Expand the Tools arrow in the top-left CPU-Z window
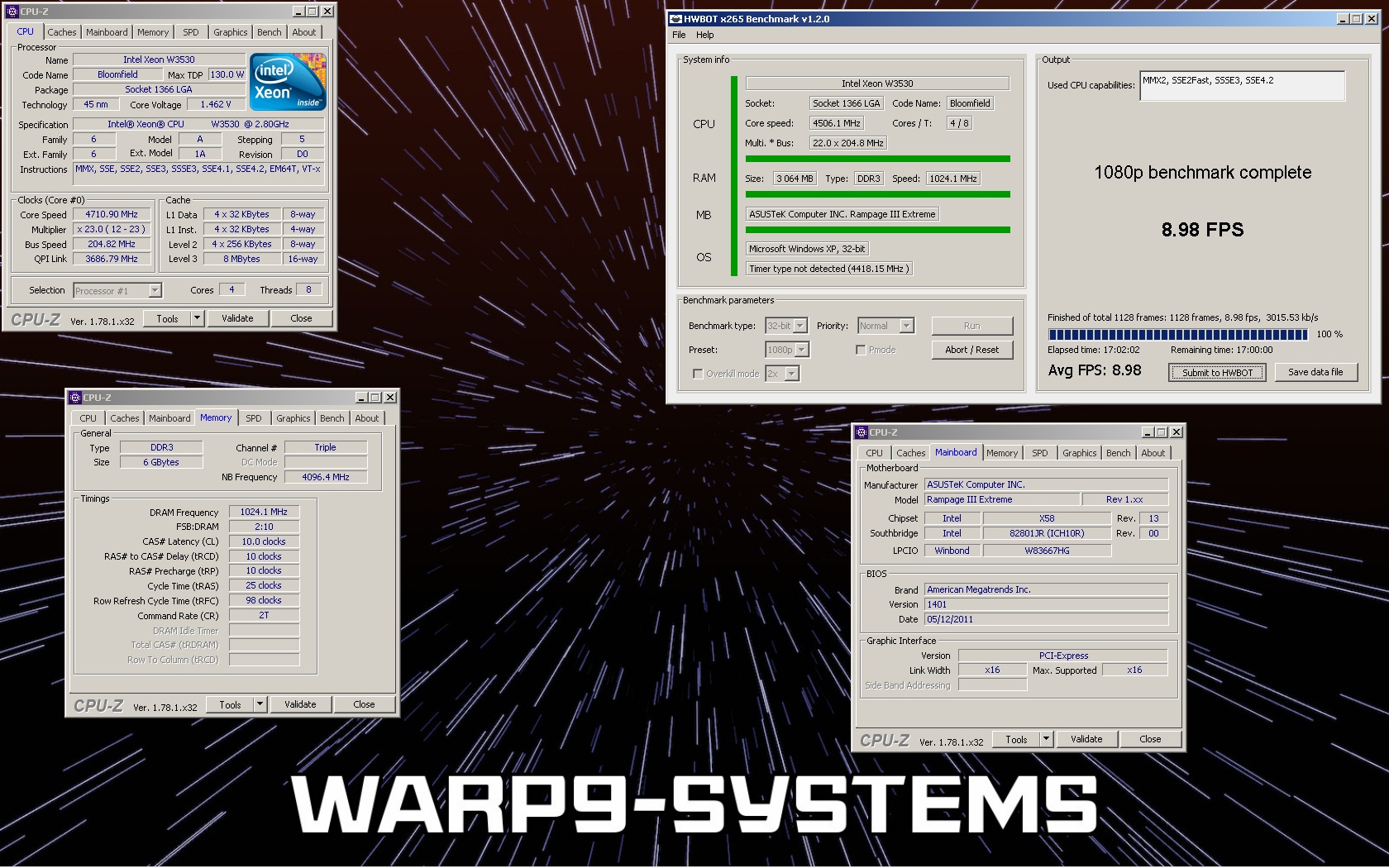The width and height of the screenshot is (1389, 868). click(197, 318)
